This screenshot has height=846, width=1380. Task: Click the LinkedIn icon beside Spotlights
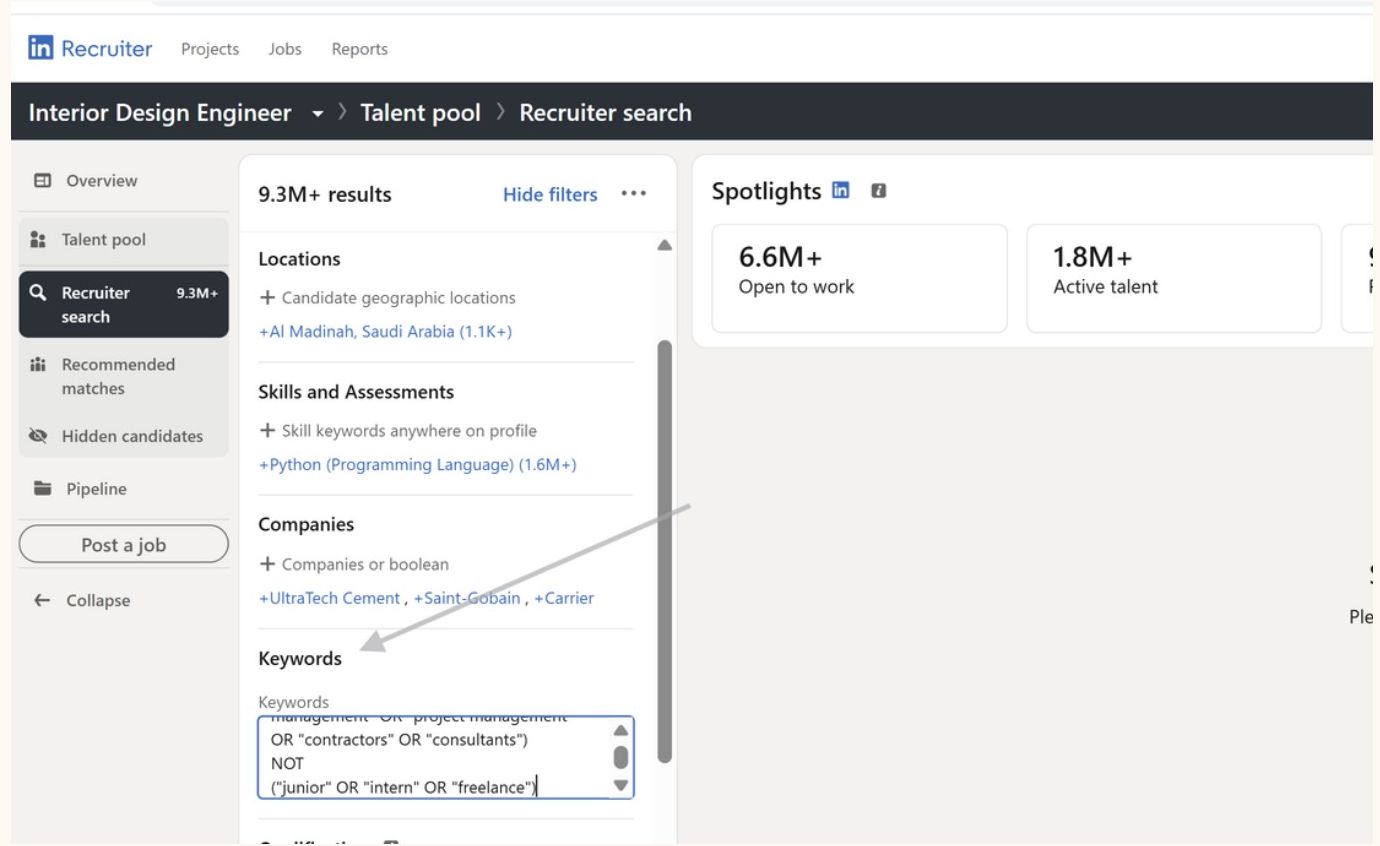click(x=841, y=190)
